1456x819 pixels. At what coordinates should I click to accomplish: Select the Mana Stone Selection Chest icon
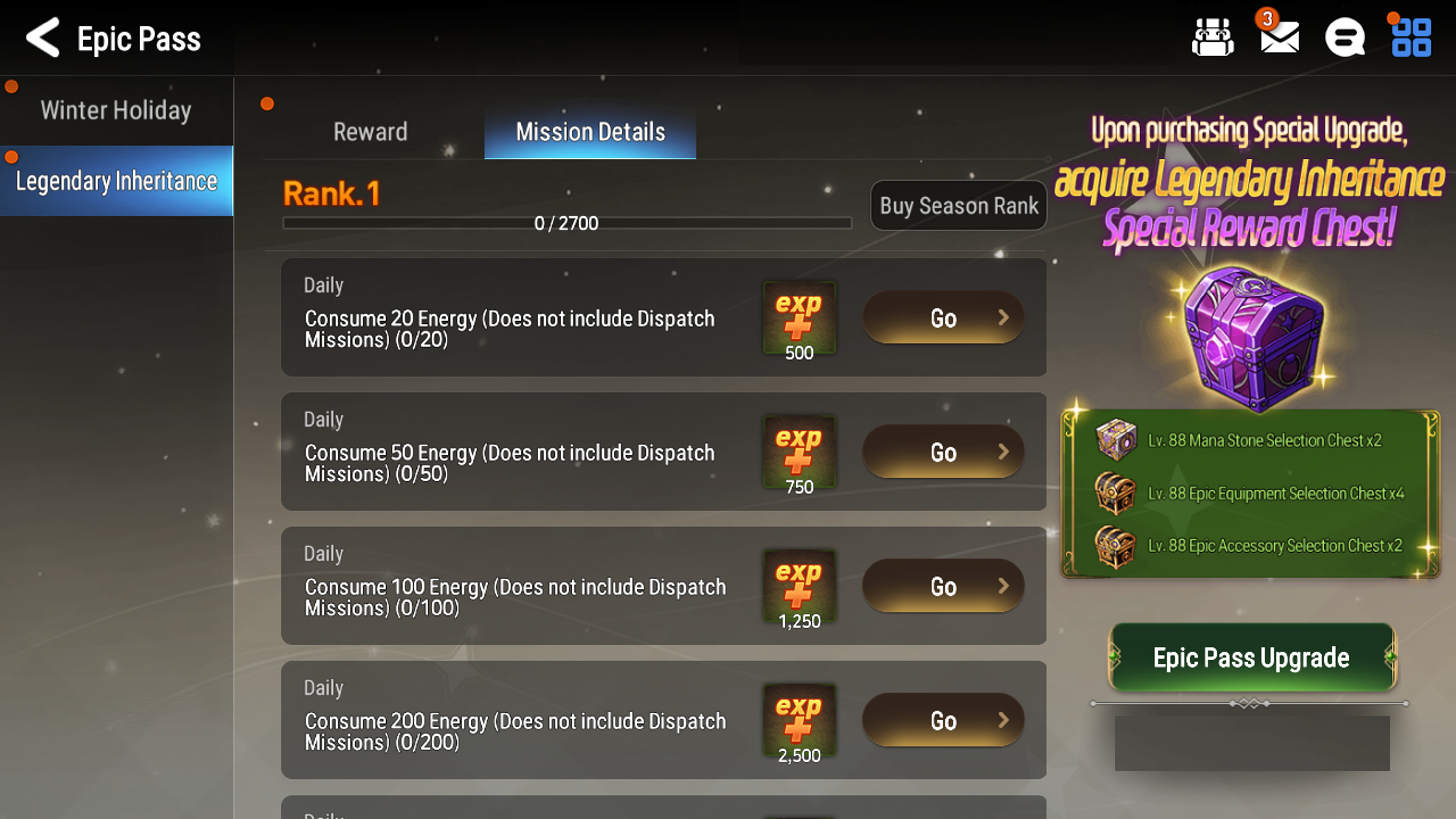[1116, 439]
